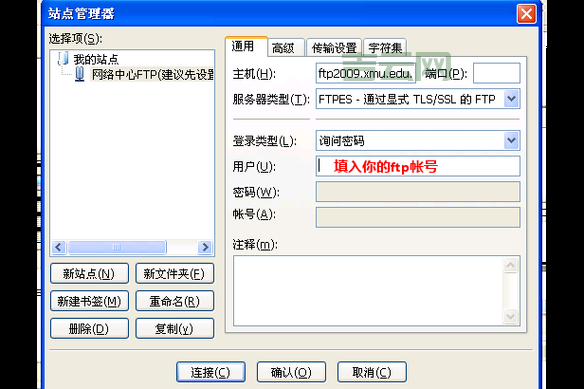Click the 密码 password field

[418, 192]
